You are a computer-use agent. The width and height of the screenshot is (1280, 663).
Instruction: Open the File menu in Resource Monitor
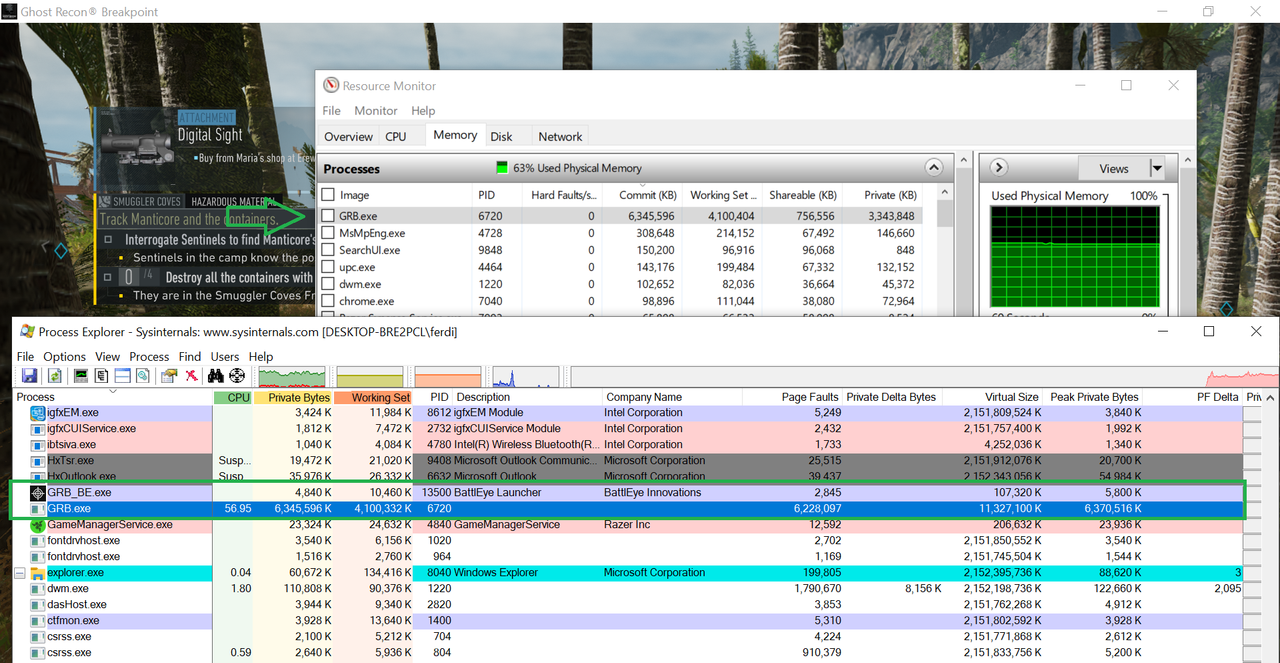click(x=331, y=111)
